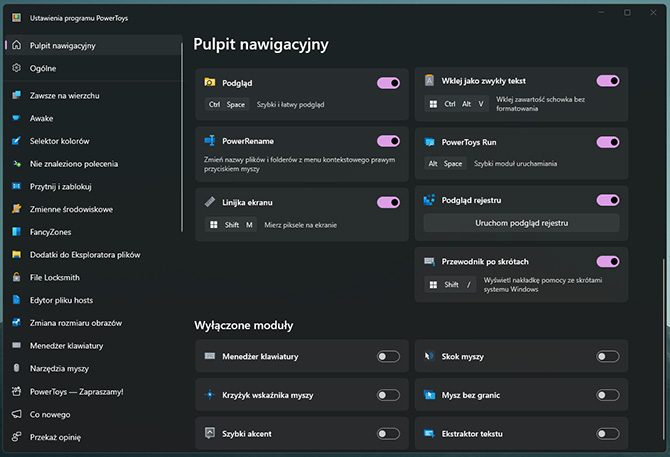
Task: Select File Locksmith in sidebar
Action: 93,278
